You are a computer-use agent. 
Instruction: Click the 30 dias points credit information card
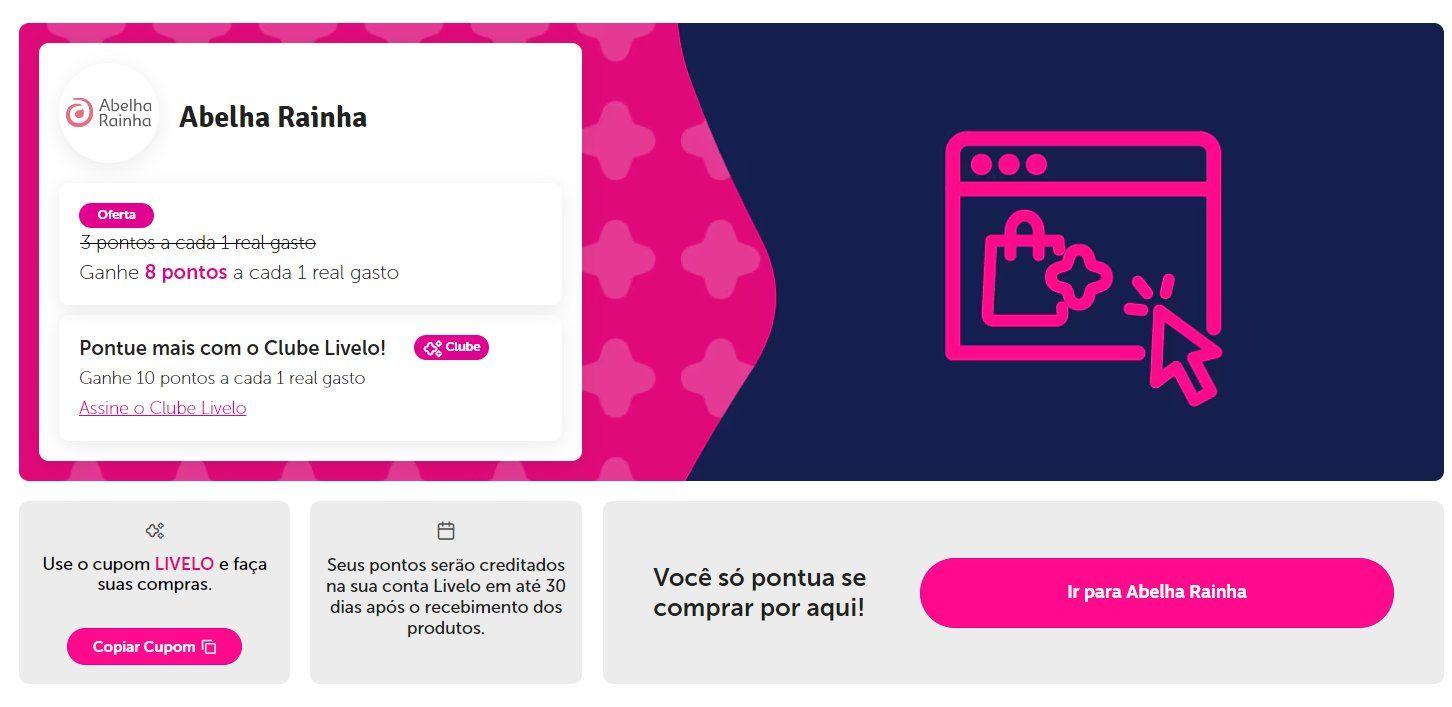click(x=446, y=592)
